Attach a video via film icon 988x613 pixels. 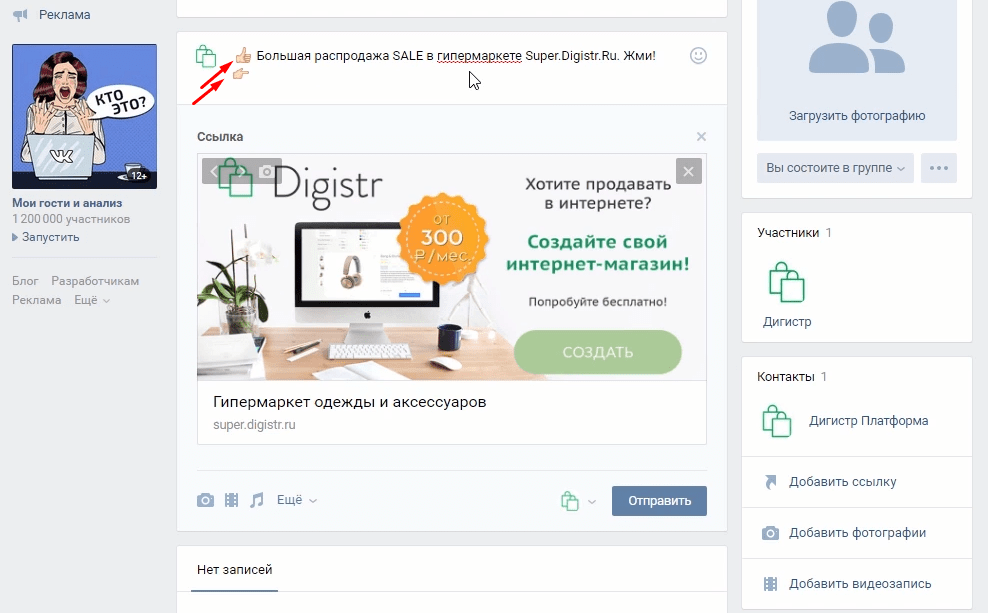231,500
